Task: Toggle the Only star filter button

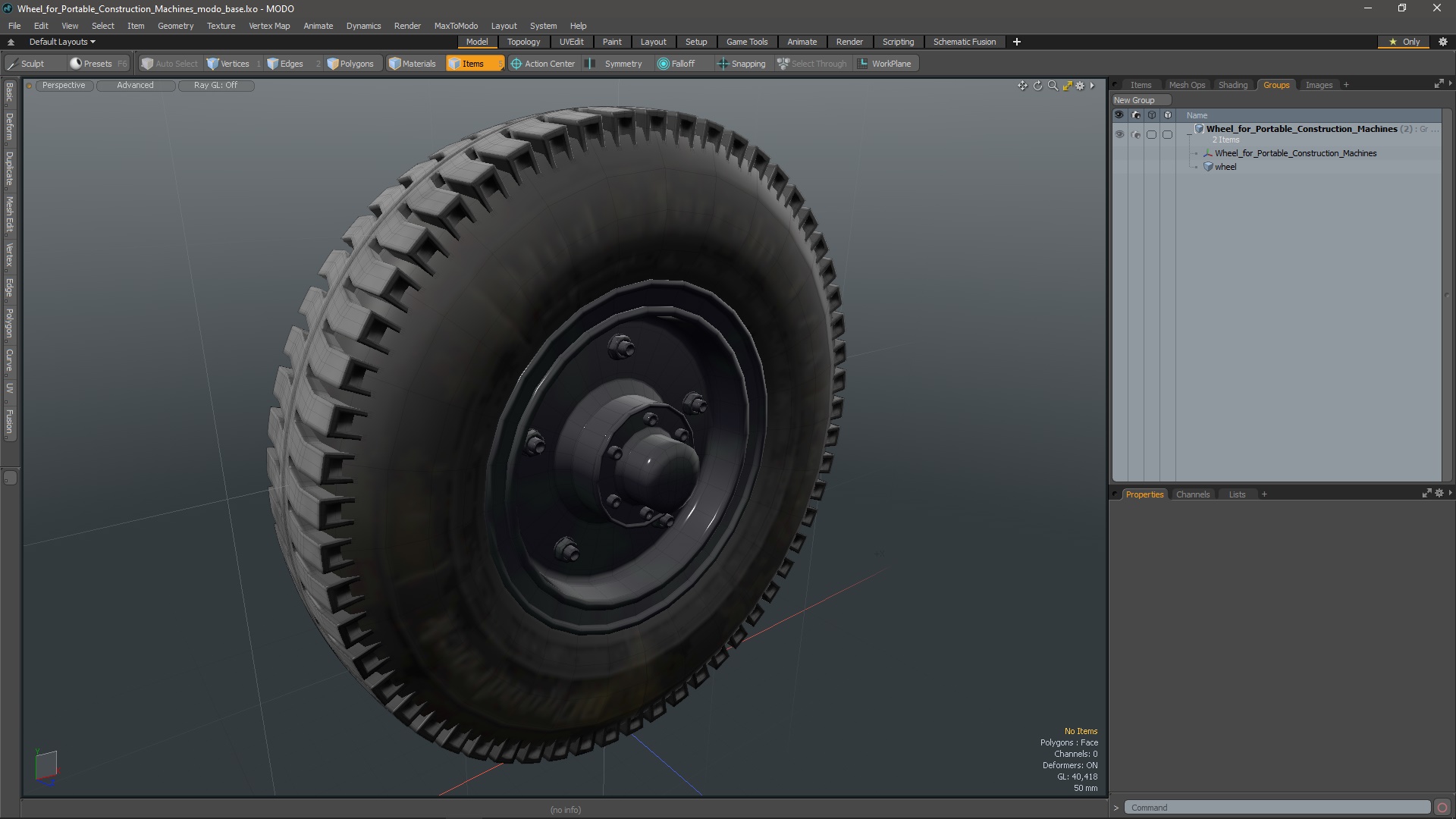Action: tap(1404, 42)
